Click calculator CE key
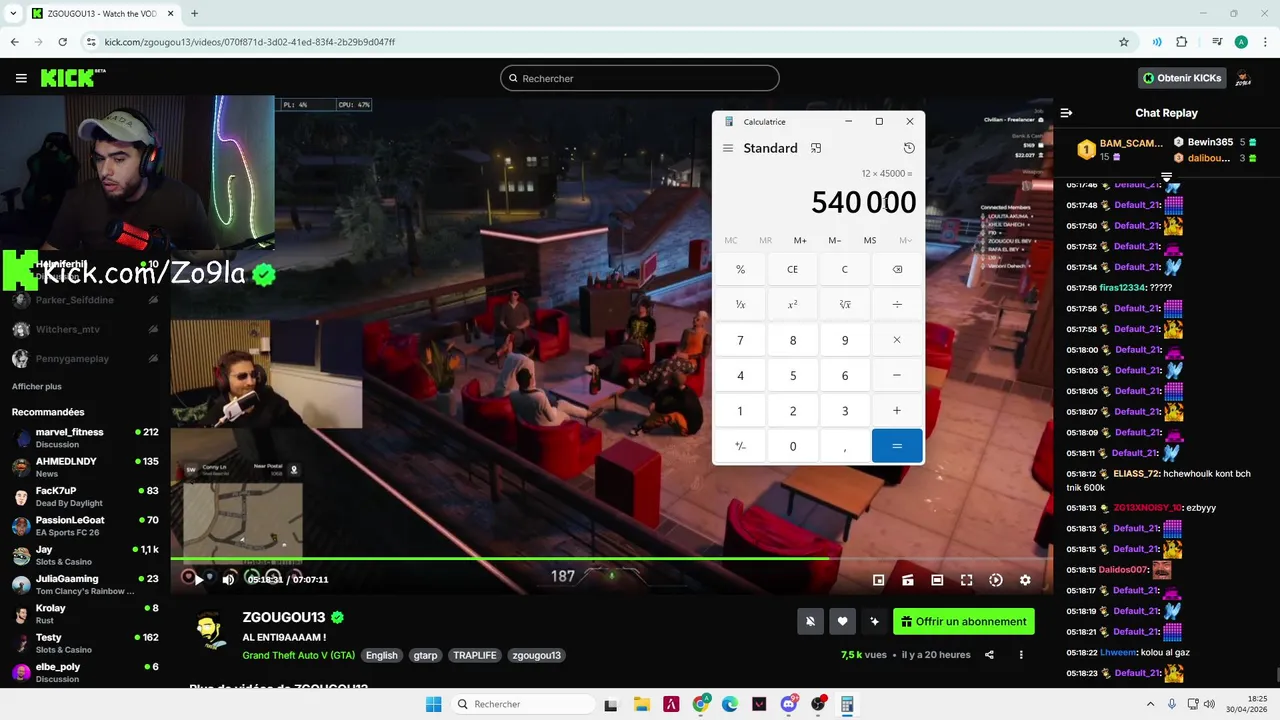Screen dimensions: 1280x720 (793, 269)
